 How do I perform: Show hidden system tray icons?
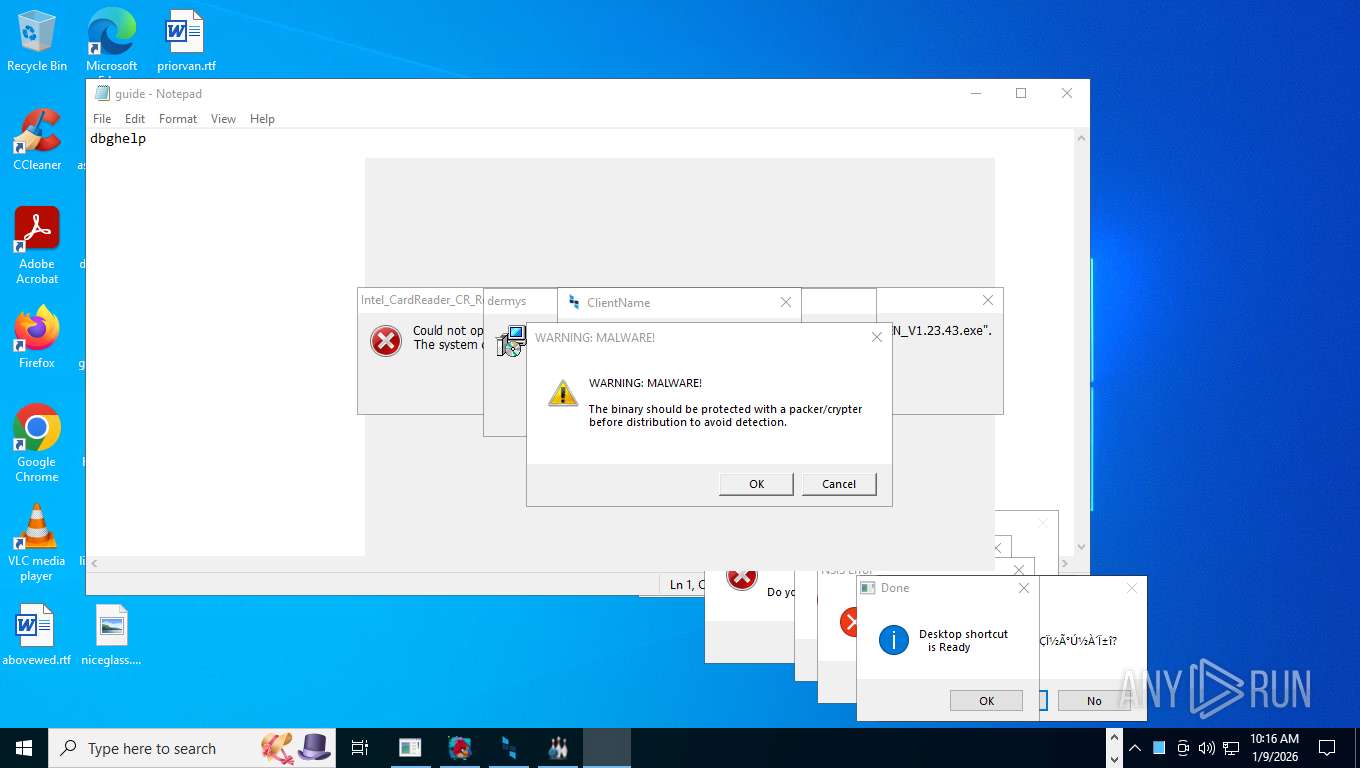(1135, 748)
